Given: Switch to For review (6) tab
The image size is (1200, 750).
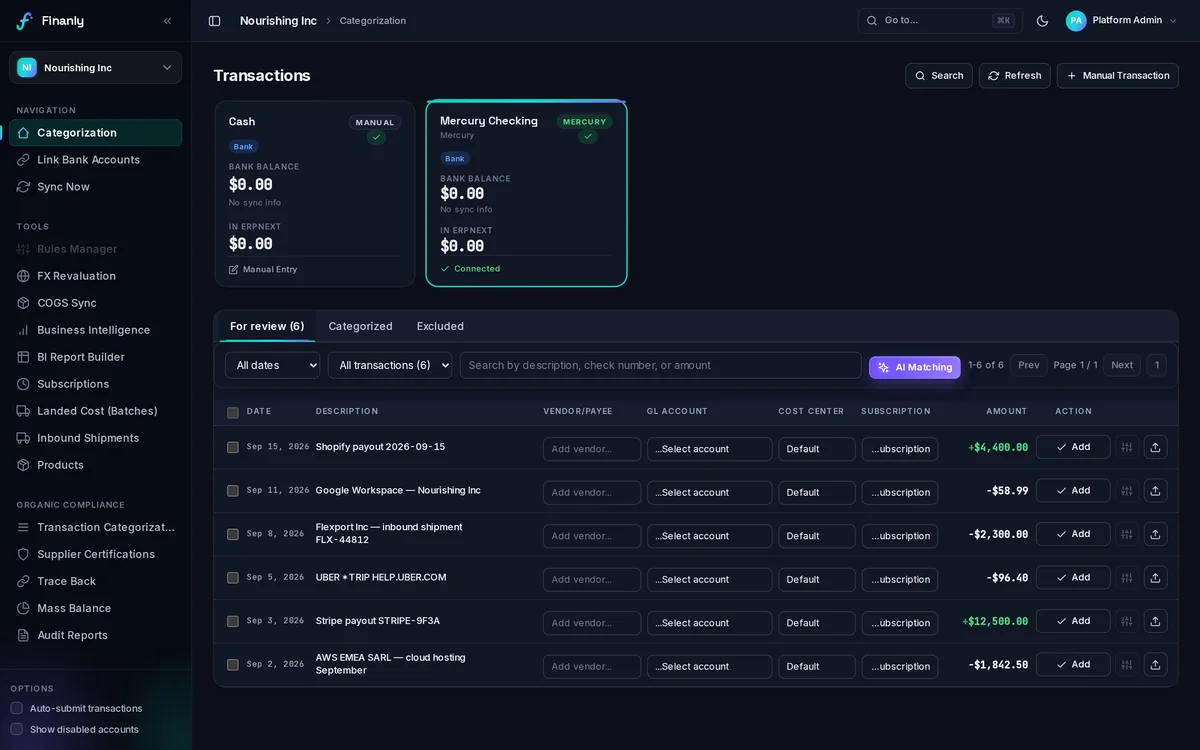Looking at the screenshot, I should click(x=267, y=326).
